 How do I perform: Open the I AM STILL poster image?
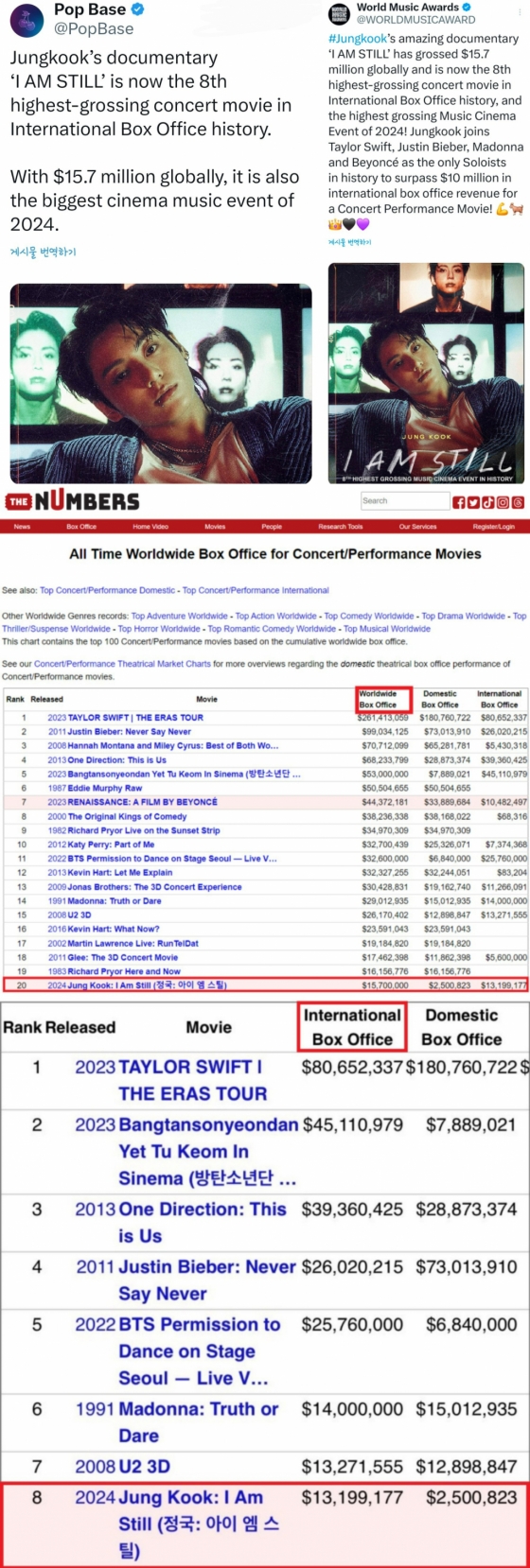(x=426, y=374)
